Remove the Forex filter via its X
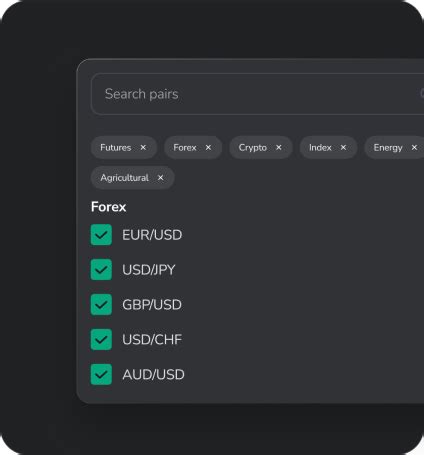 coord(208,147)
